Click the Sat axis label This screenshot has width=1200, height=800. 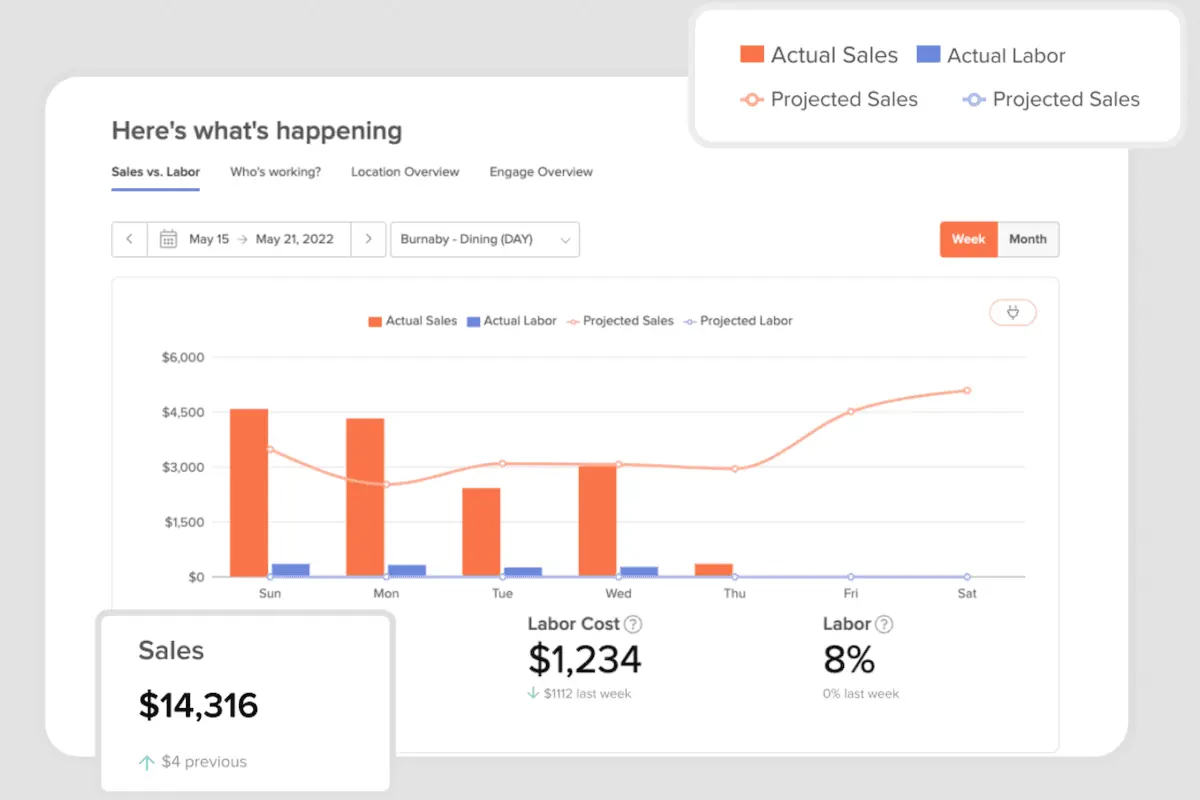pyautogui.click(x=967, y=594)
